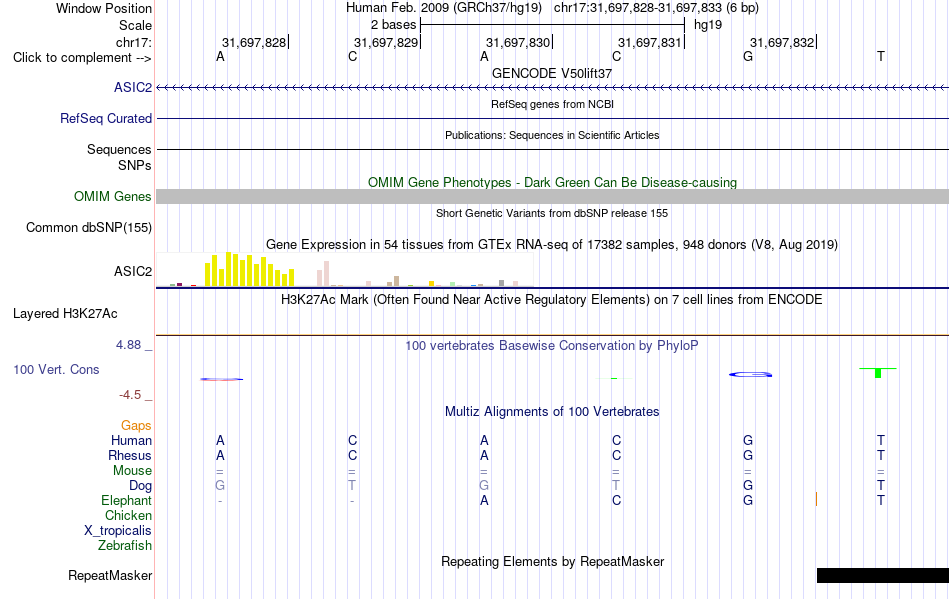
Task: Open the 100 Vert. Cons track label
Action: tap(56, 369)
